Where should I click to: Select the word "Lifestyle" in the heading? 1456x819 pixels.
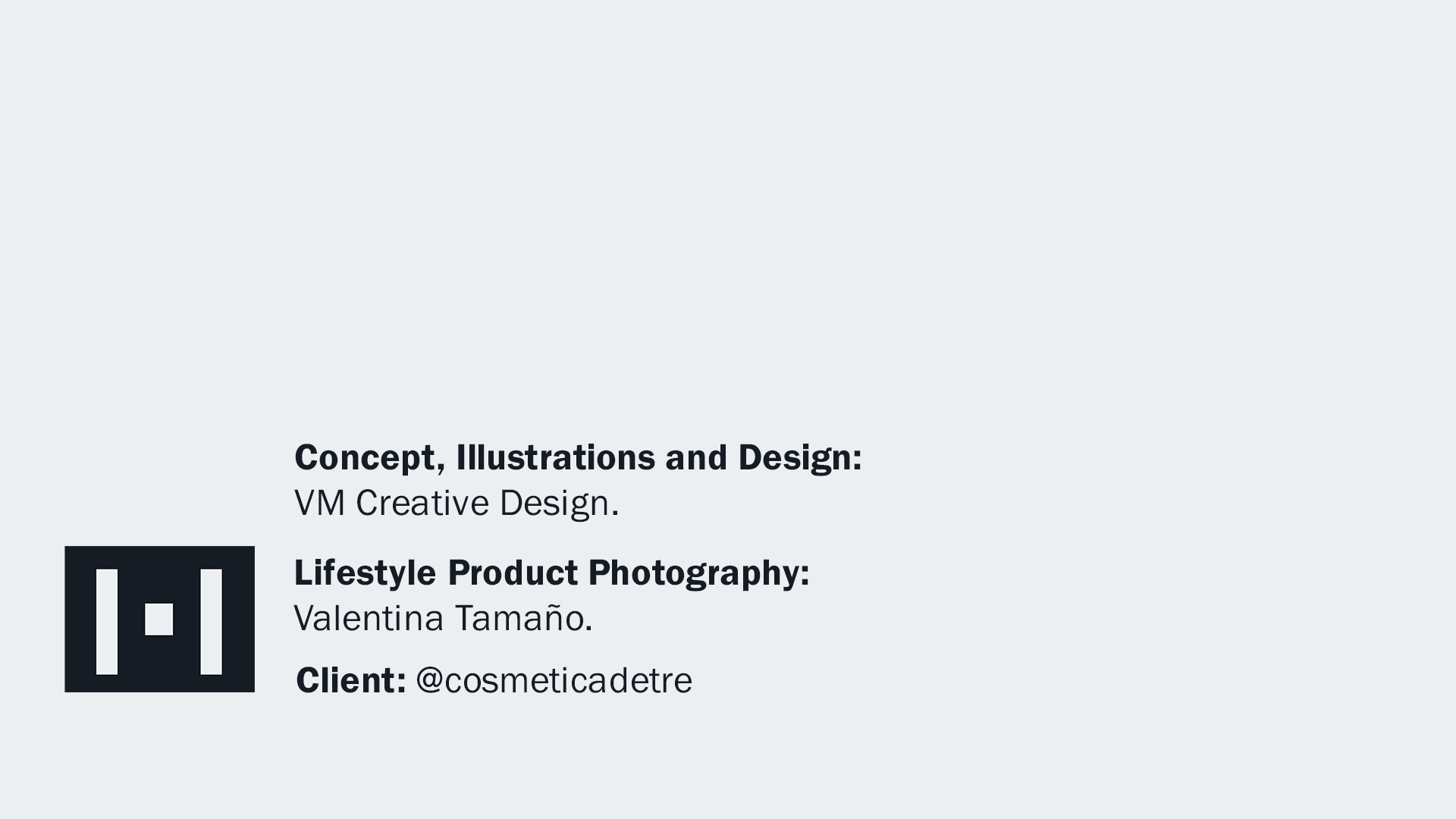[365, 573]
